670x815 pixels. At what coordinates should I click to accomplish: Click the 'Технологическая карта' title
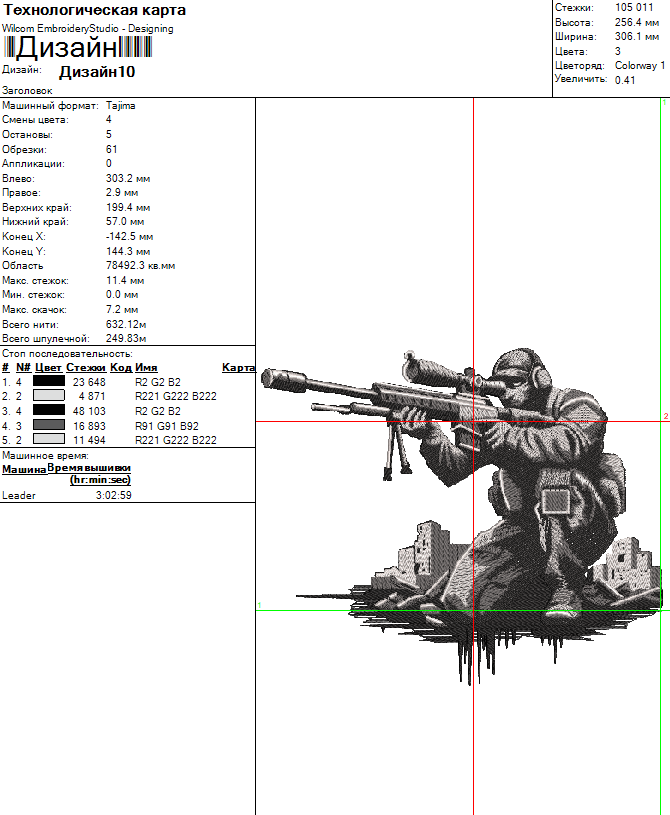click(95, 10)
